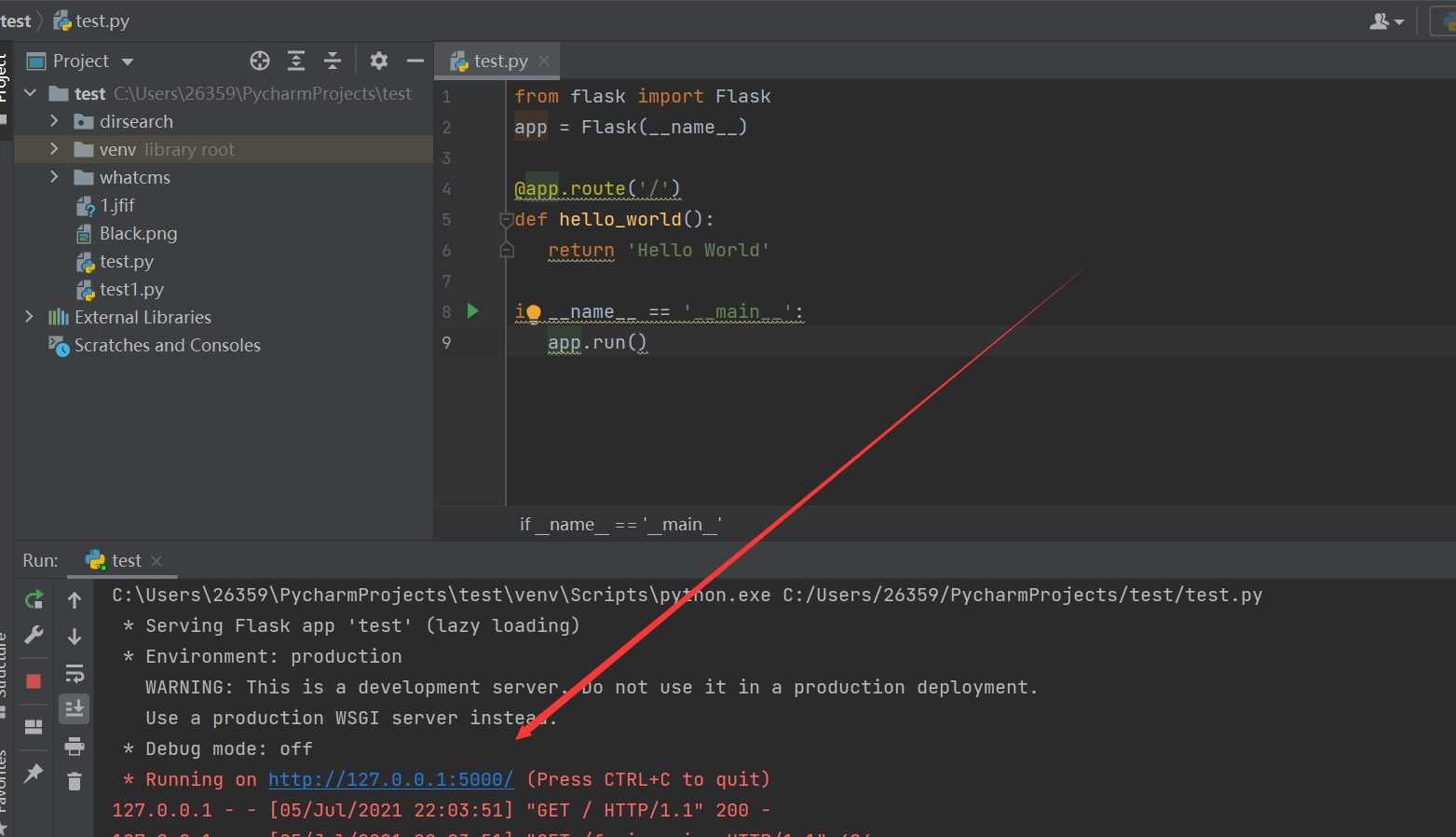Expand the dirsearch folder
Screen dimensions: 1456x837
pyautogui.click(x=54, y=121)
